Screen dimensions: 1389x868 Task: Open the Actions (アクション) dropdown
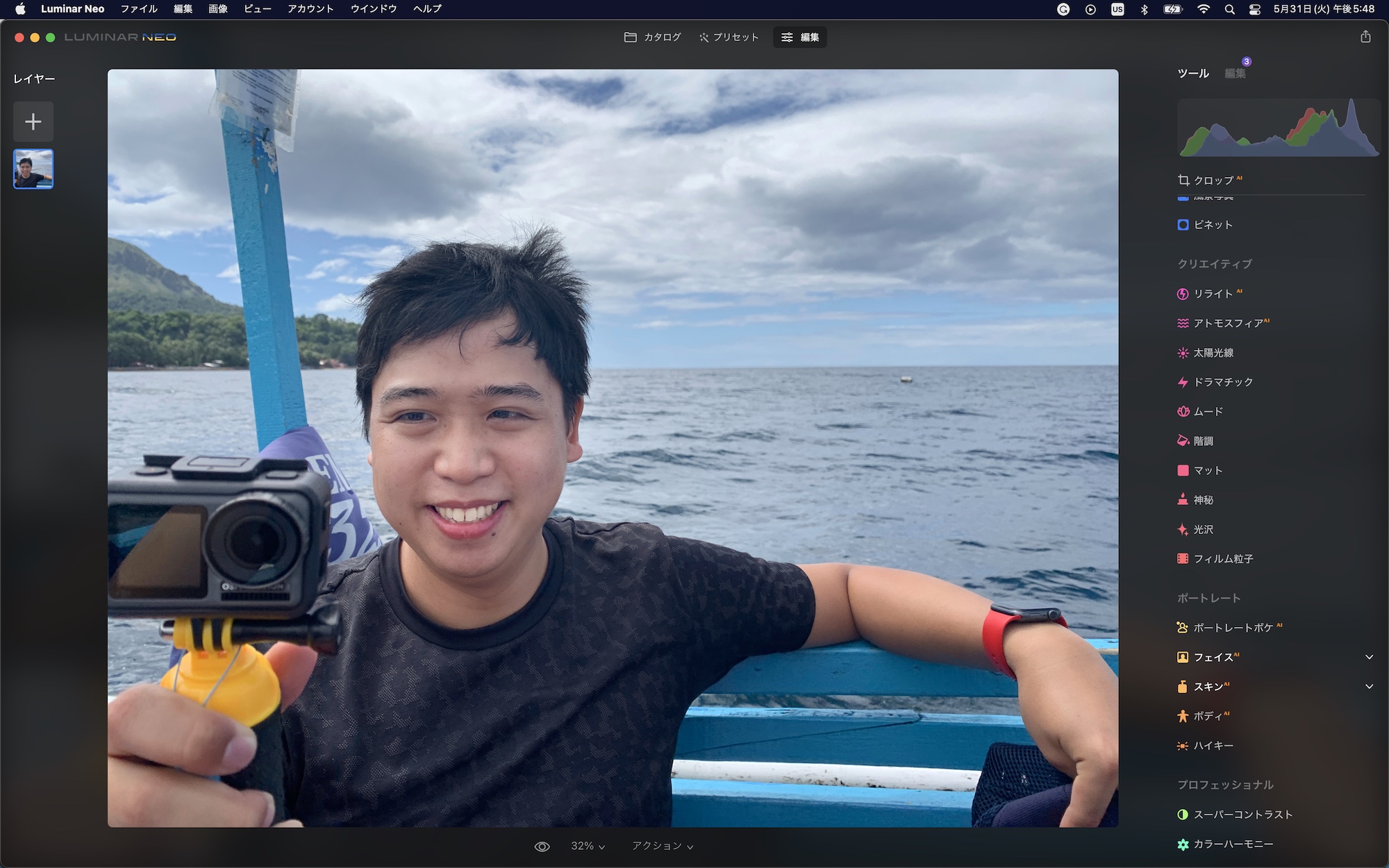[x=662, y=846]
